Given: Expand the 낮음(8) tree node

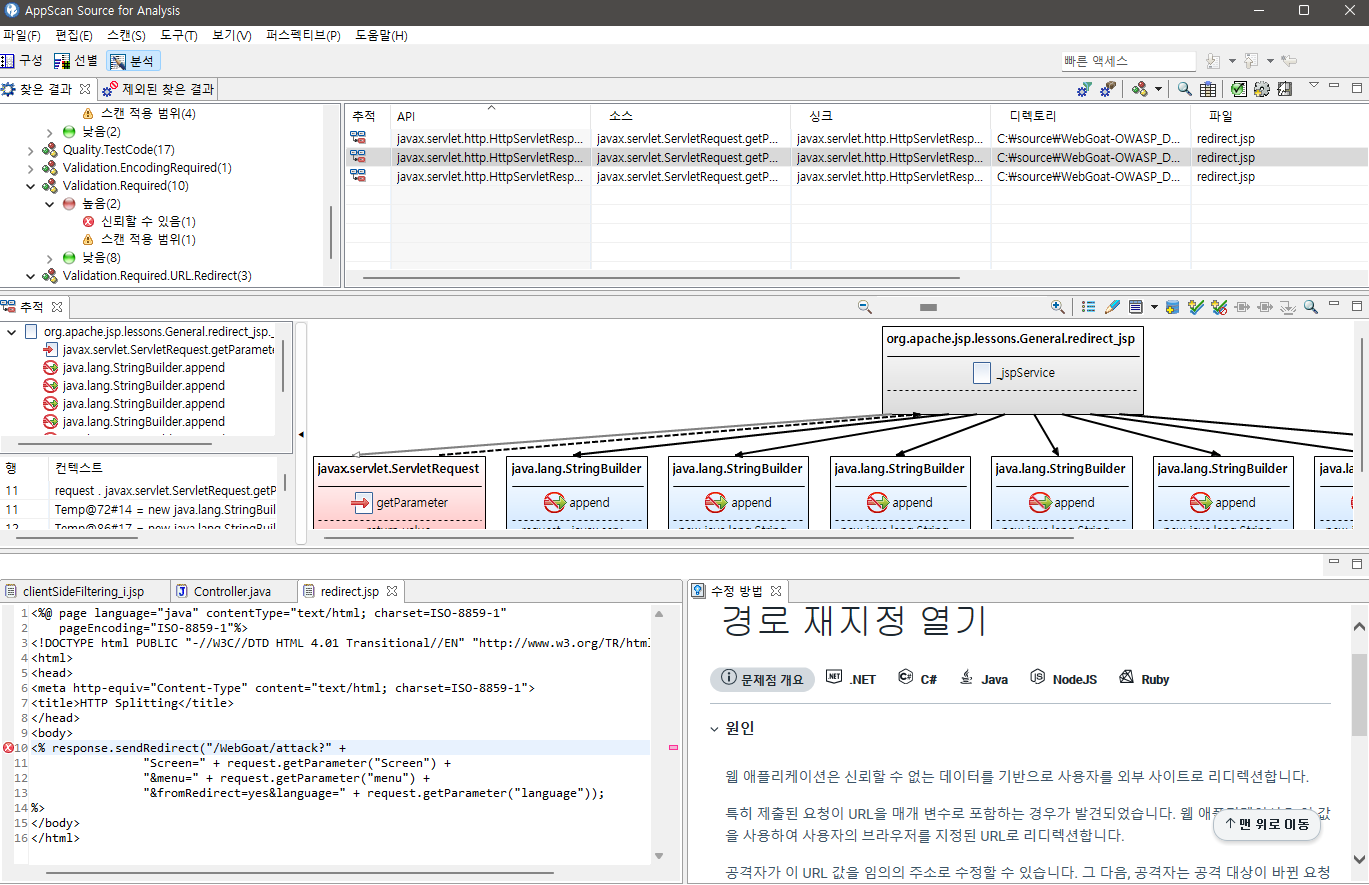Looking at the screenshot, I should point(50,258).
